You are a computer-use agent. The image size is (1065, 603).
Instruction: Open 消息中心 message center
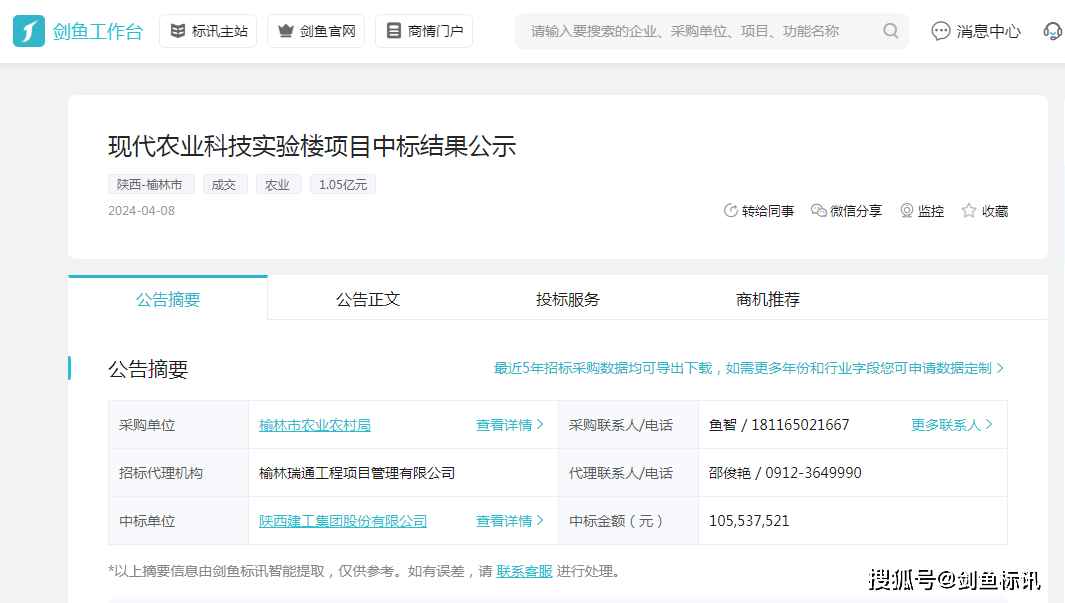click(x=976, y=31)
